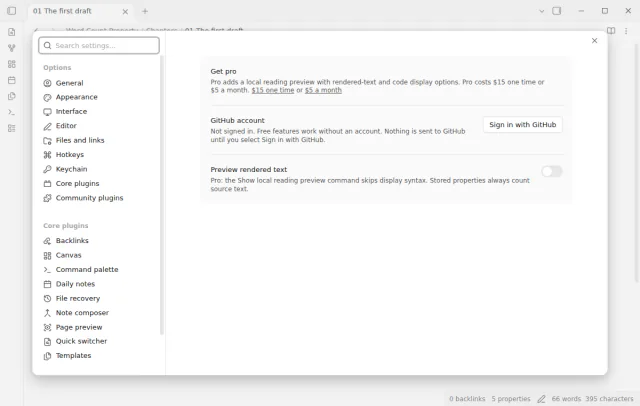Close the 01 The first draft tab
The height and width of the screenshot is (406, 640).
point(125,12)
